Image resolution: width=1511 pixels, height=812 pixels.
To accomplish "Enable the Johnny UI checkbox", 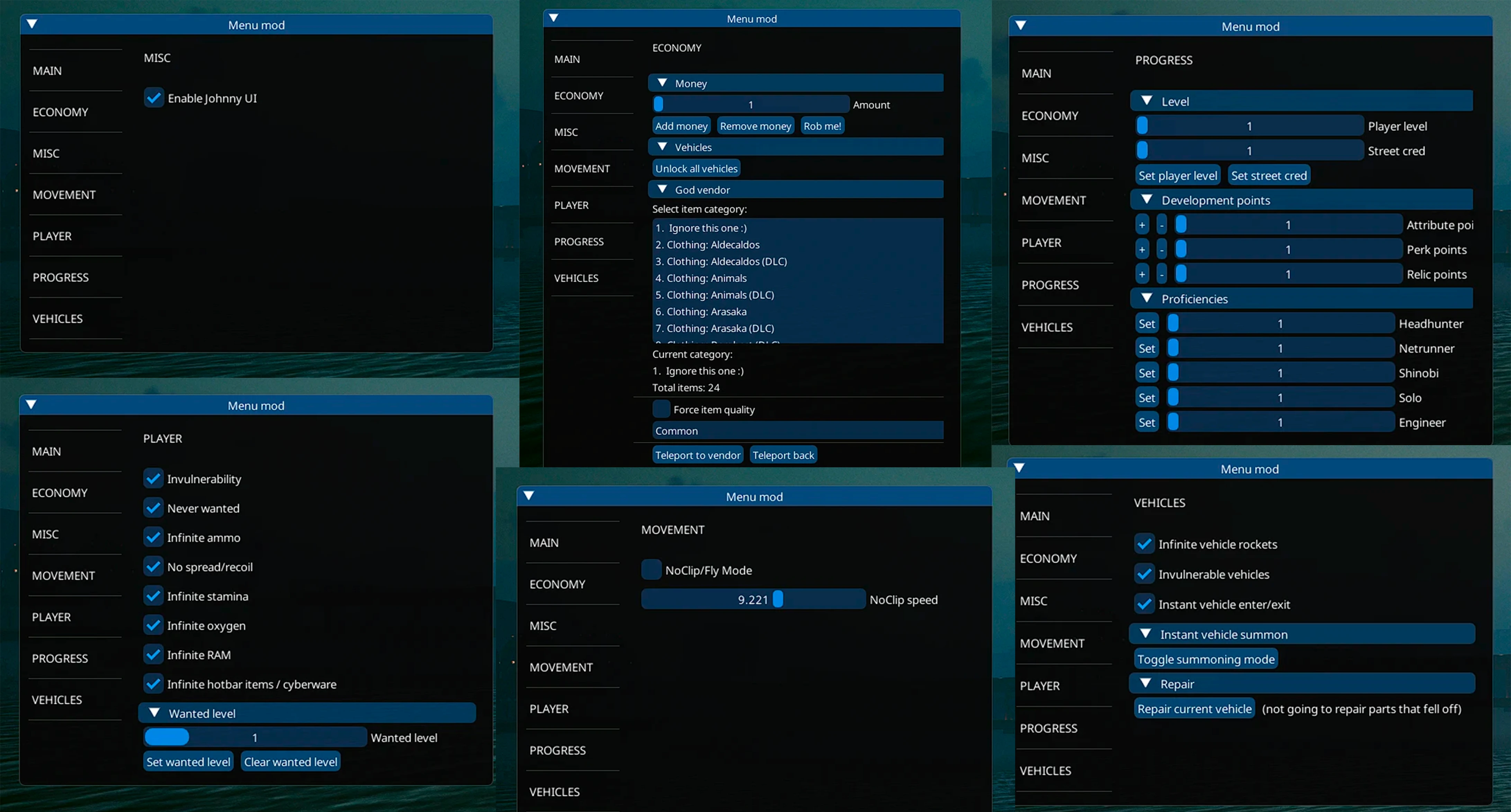I will coord(154,98).
